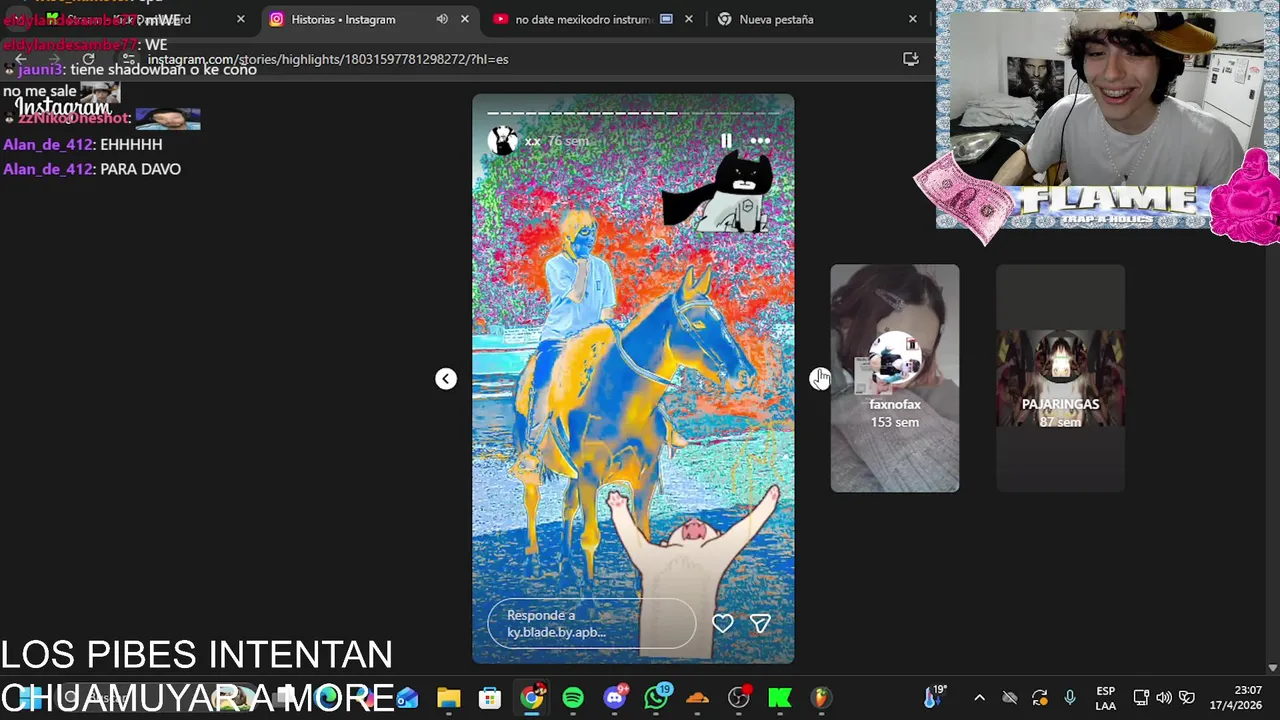The height and width of the screenshot is (720, 1280).
Task: Open the green Kick app in taskbar
Action: [x=779, y=698]
